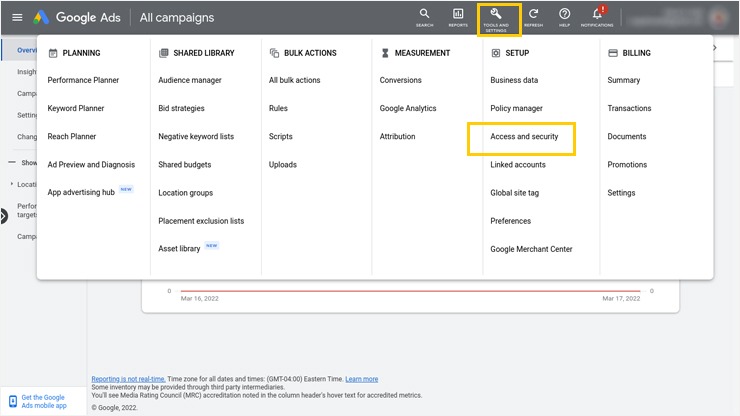Click the Planning calendar icon

[x=53, y=53]
